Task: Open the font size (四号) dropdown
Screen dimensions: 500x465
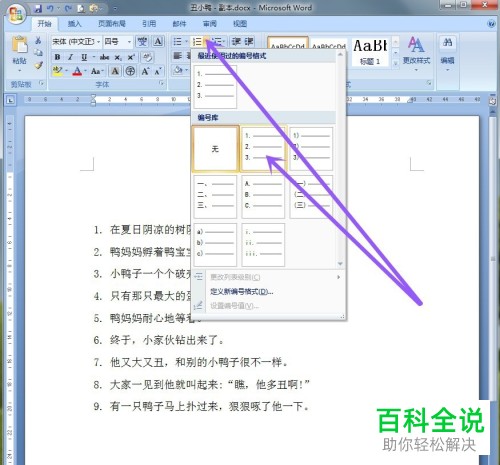Action: coord(129,42)
